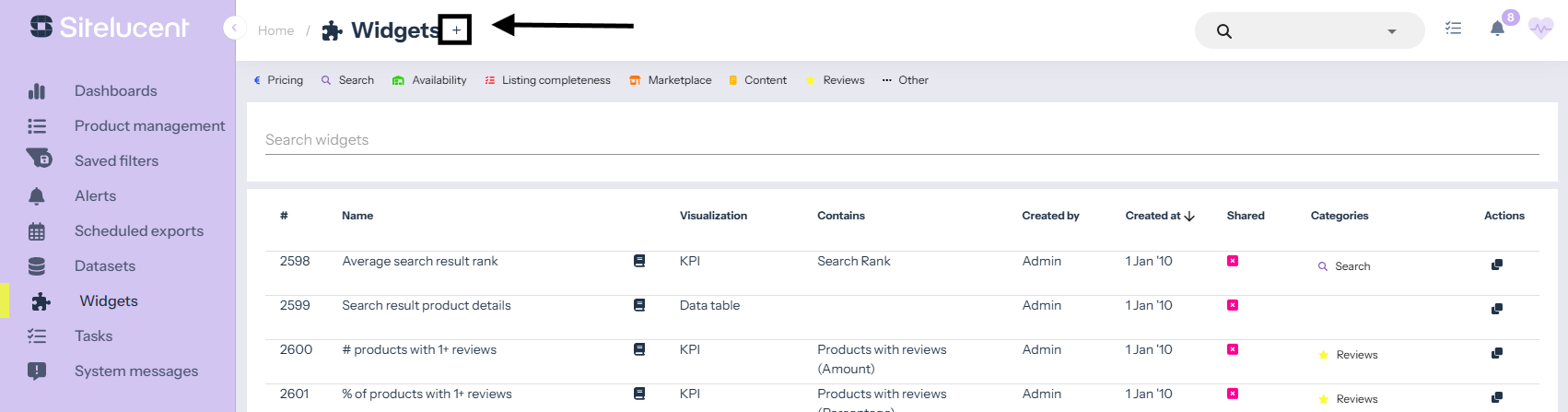Click the Sitelucent logo
This screenshot has width=1568, height=412.
(x=109, y=28)
